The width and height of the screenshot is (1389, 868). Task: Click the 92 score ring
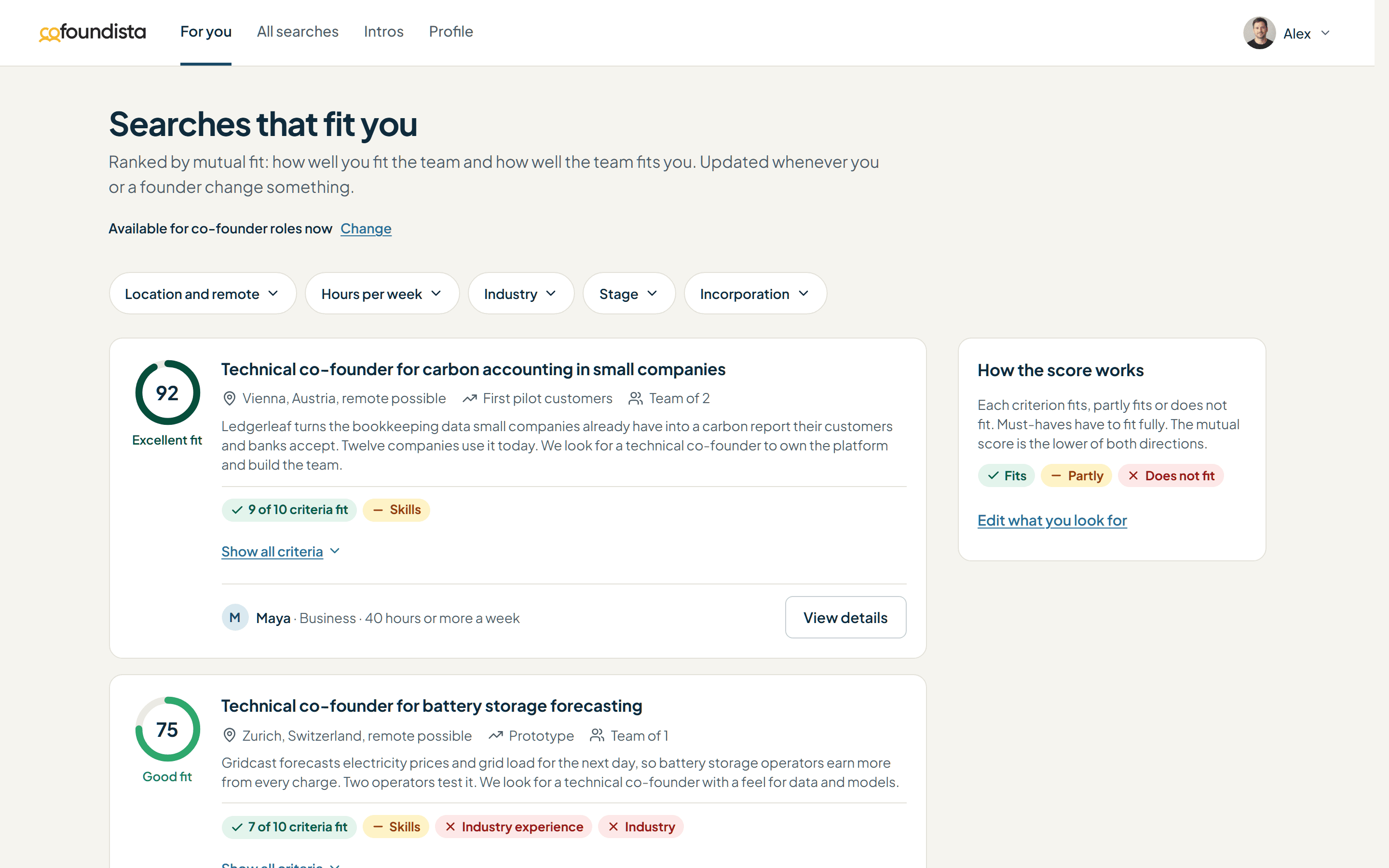[x=167, y=393]
